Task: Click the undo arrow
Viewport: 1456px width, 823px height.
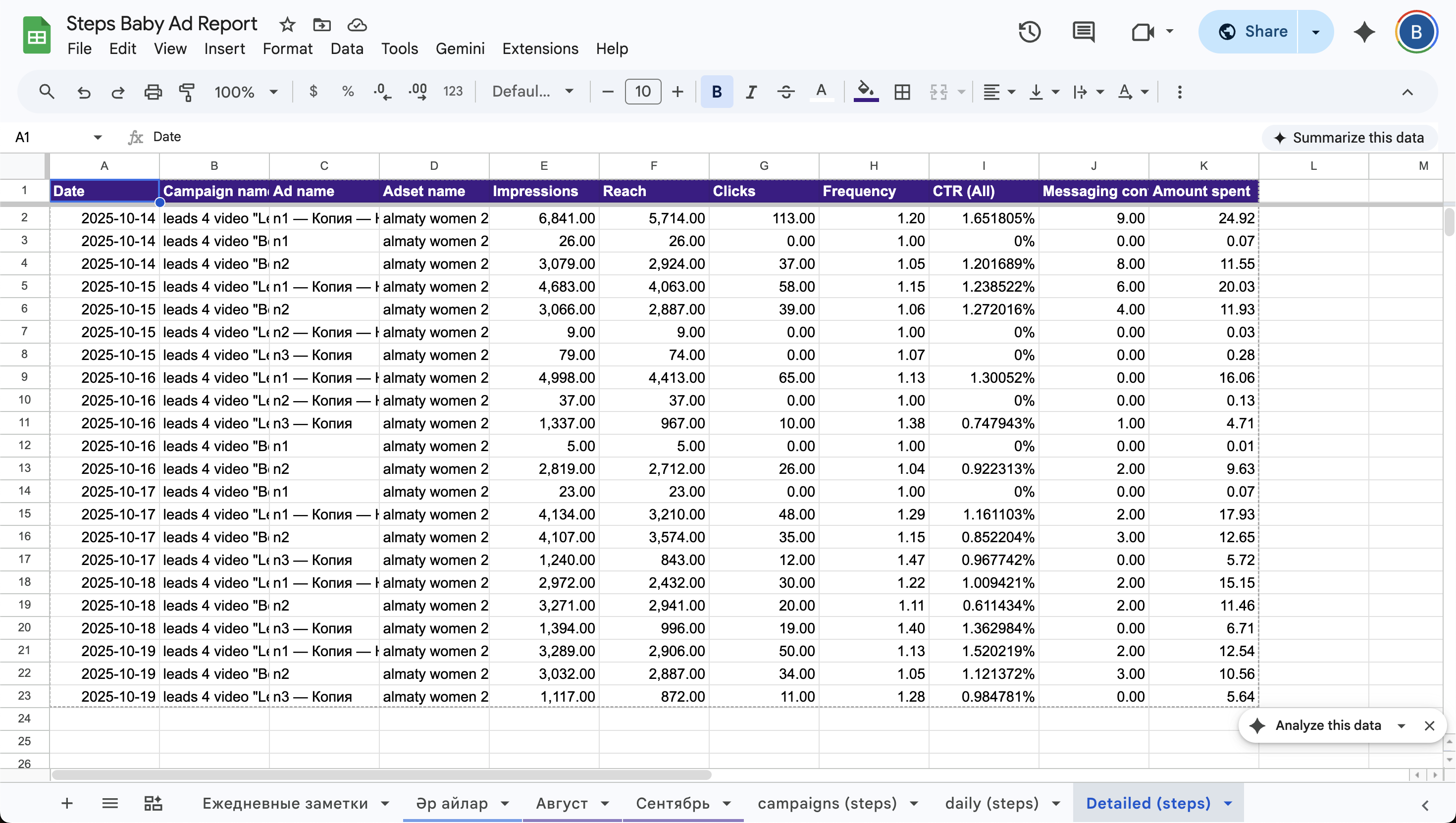Action: 84,92
